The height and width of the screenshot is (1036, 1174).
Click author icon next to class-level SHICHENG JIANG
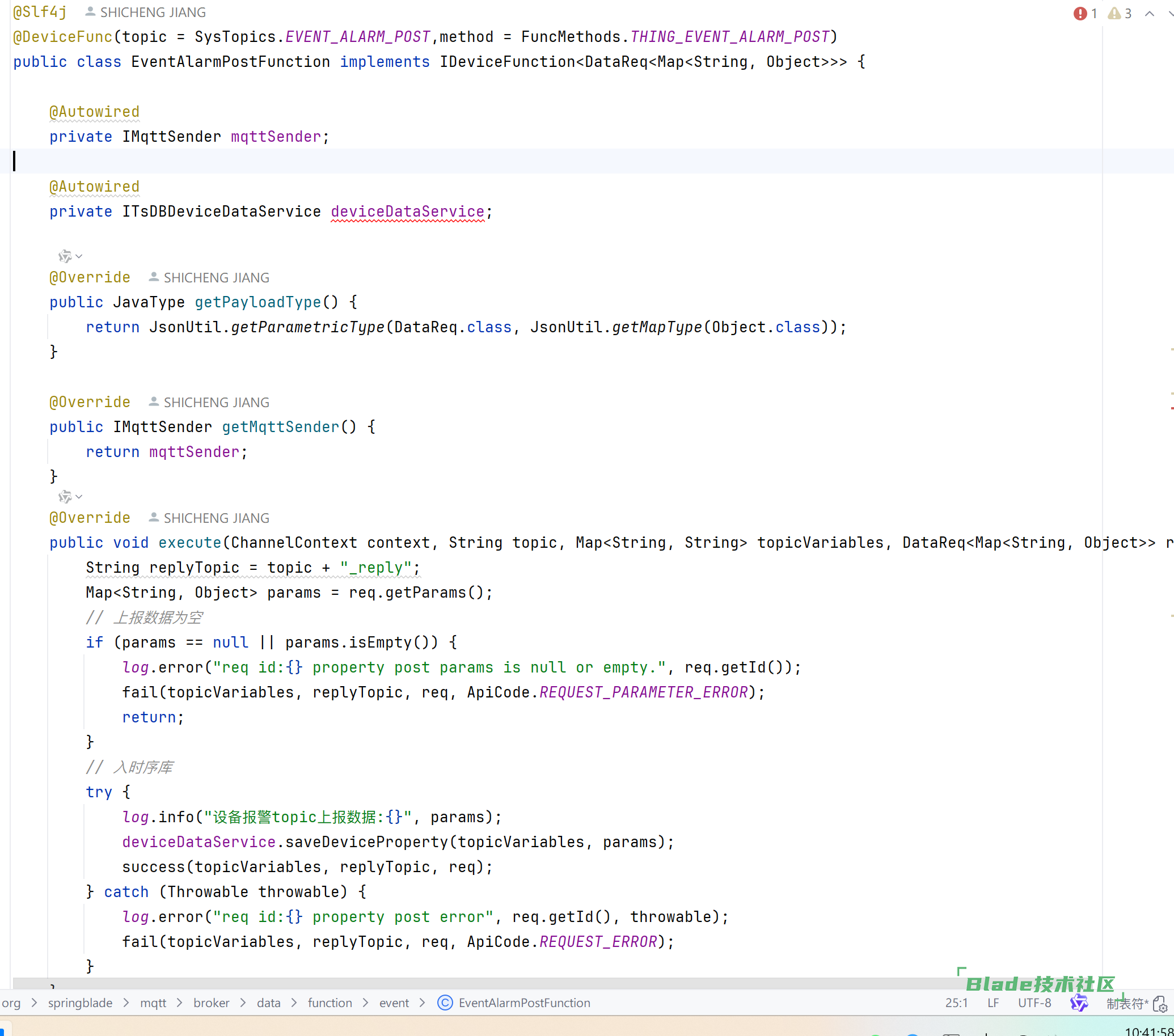coord(90,11)
